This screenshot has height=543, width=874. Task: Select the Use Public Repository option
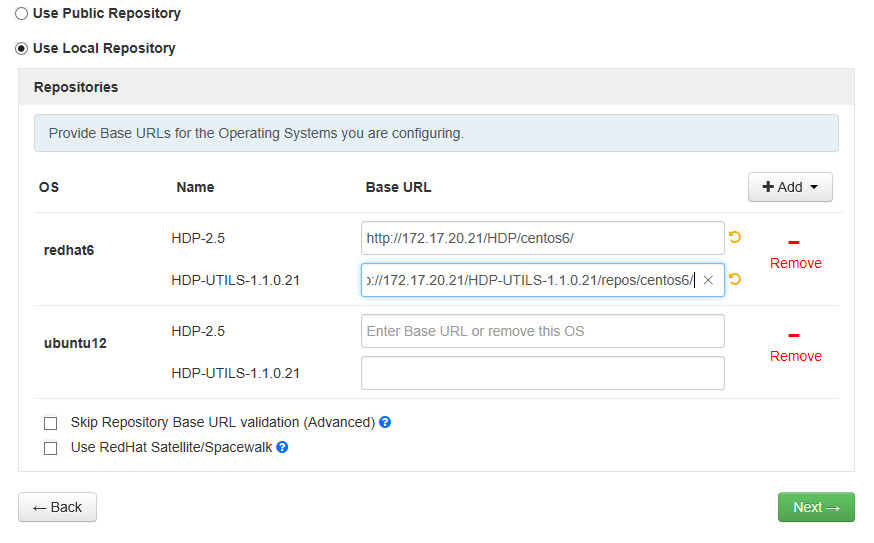pyautogui.click(x=22, y=14)
